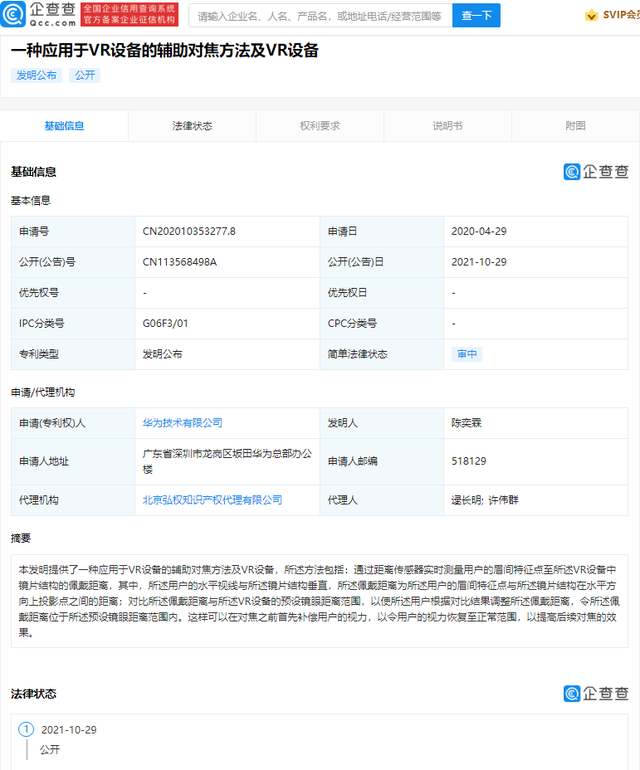The image size is (640, 770).
Task: Click the 查一下 search button
Action: point(476,16)
